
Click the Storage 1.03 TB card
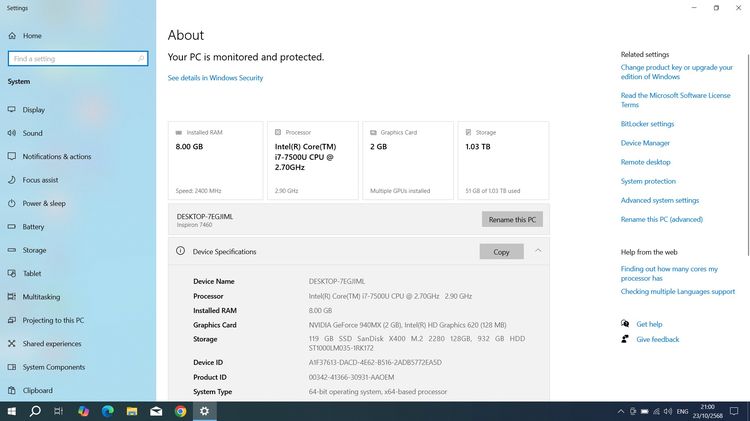503,160
